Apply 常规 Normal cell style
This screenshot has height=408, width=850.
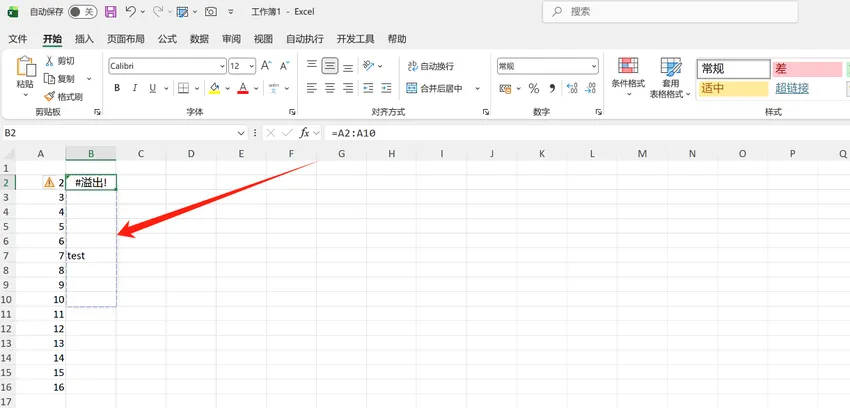[733, 69]
